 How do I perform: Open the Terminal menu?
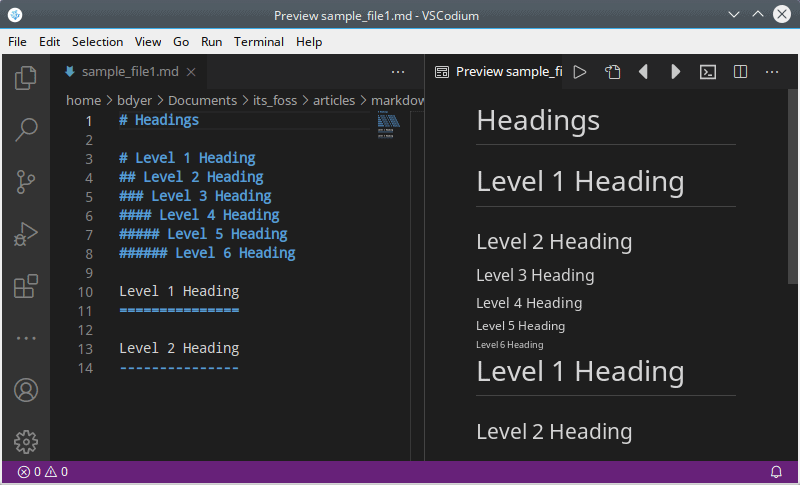[x=259, y=42]
